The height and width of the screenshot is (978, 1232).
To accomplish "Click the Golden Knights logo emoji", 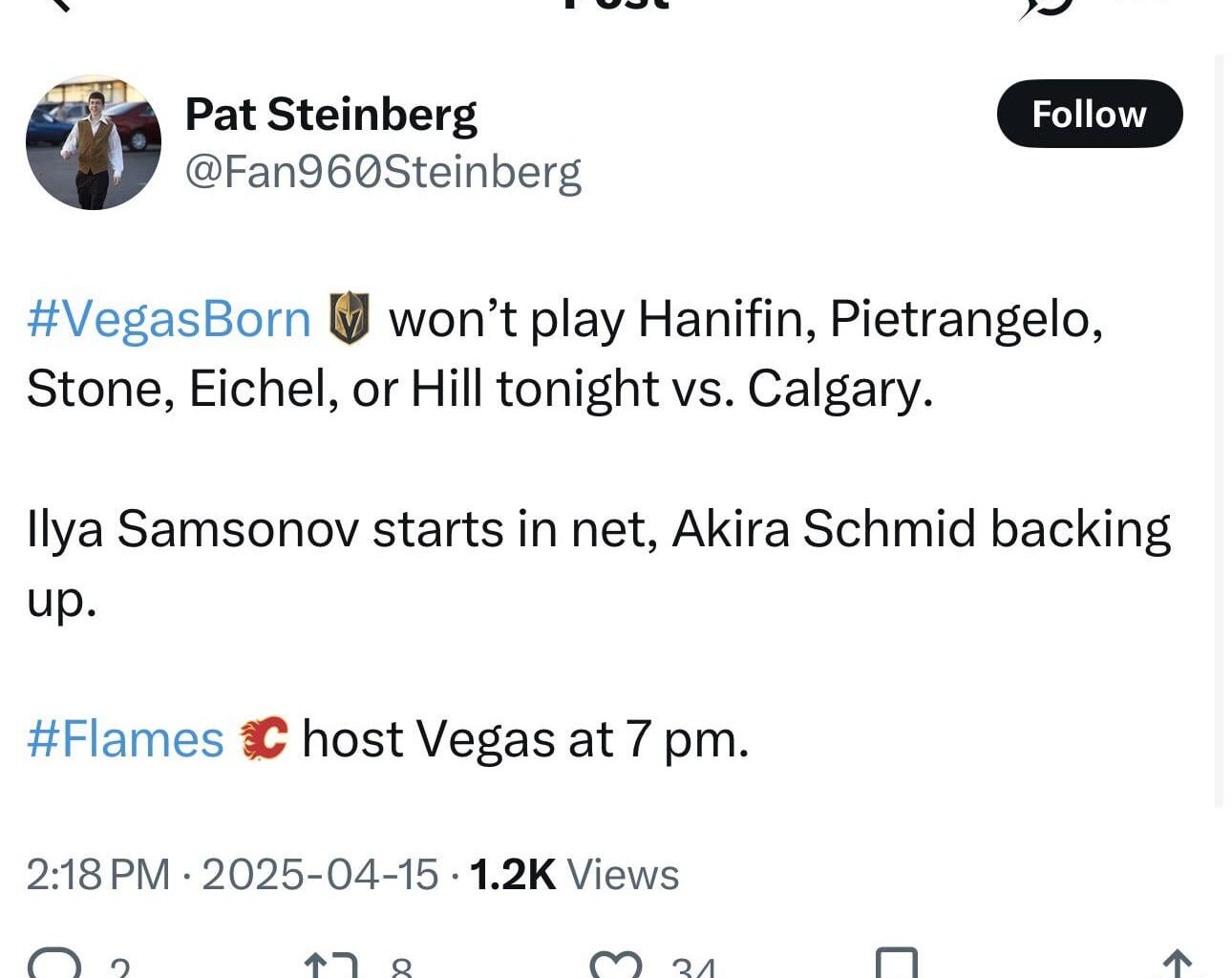I will tap(349, 318).
